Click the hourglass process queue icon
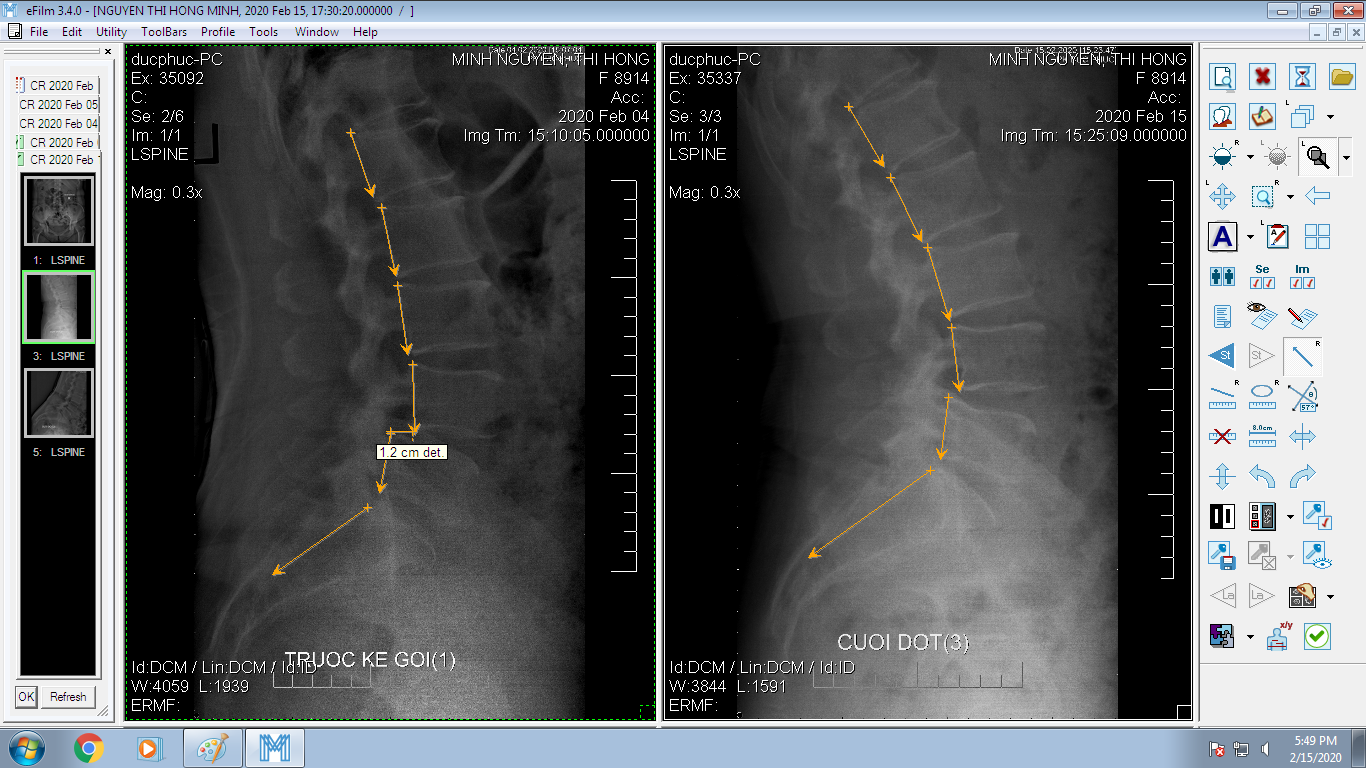 [1302, 77]
